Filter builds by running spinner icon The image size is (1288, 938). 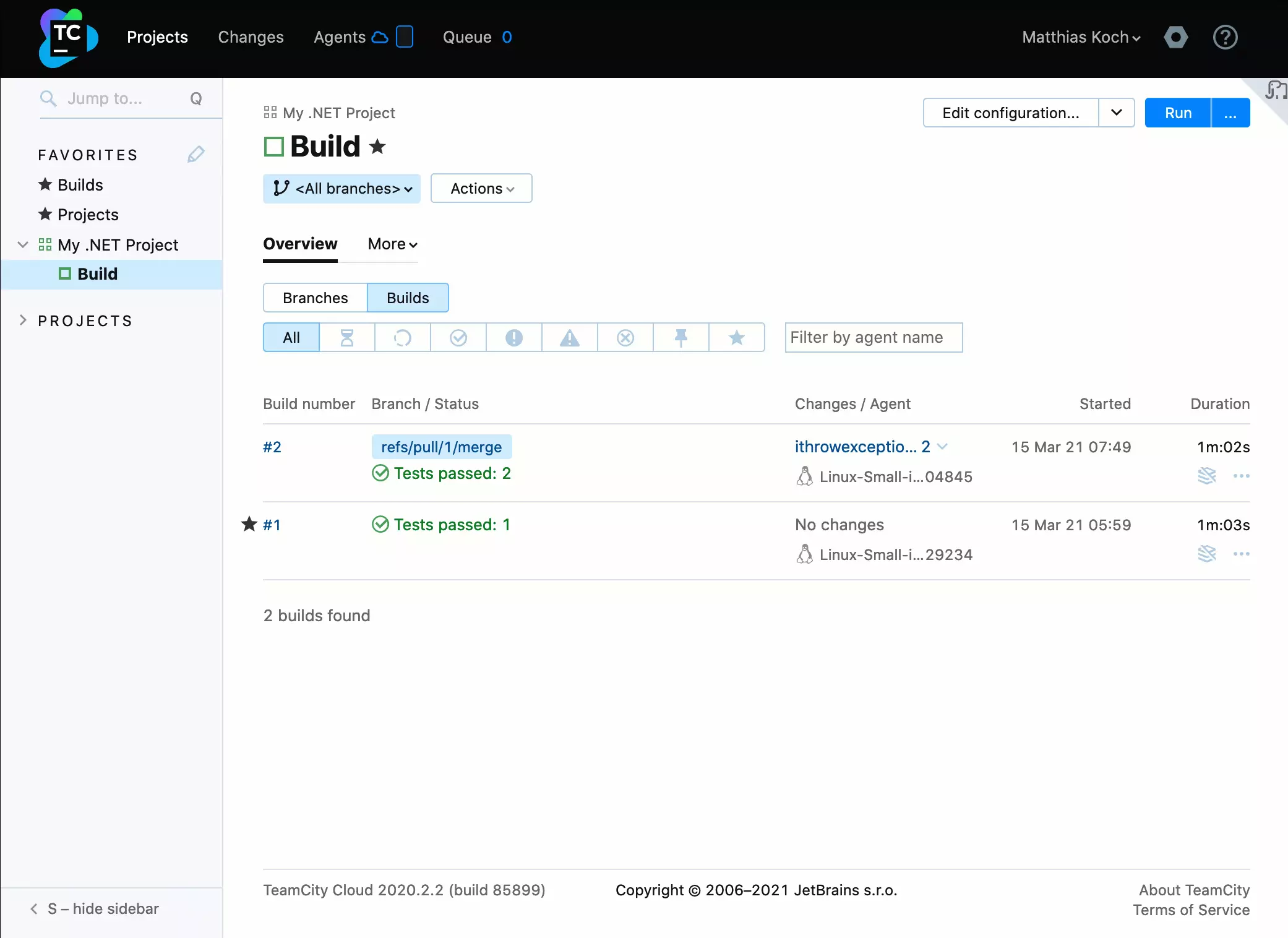(402, 338)
